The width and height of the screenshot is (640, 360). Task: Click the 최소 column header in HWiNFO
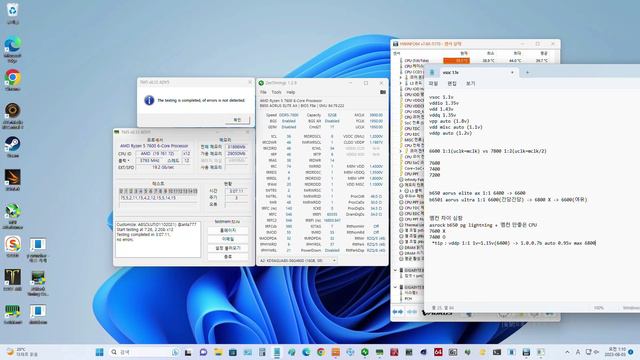point(490,53)
